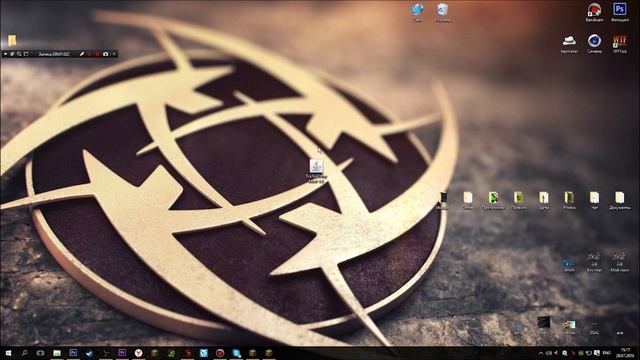Open Skype from the taskbar
This screenshot has height=360, width=640.
coord(236,353)
